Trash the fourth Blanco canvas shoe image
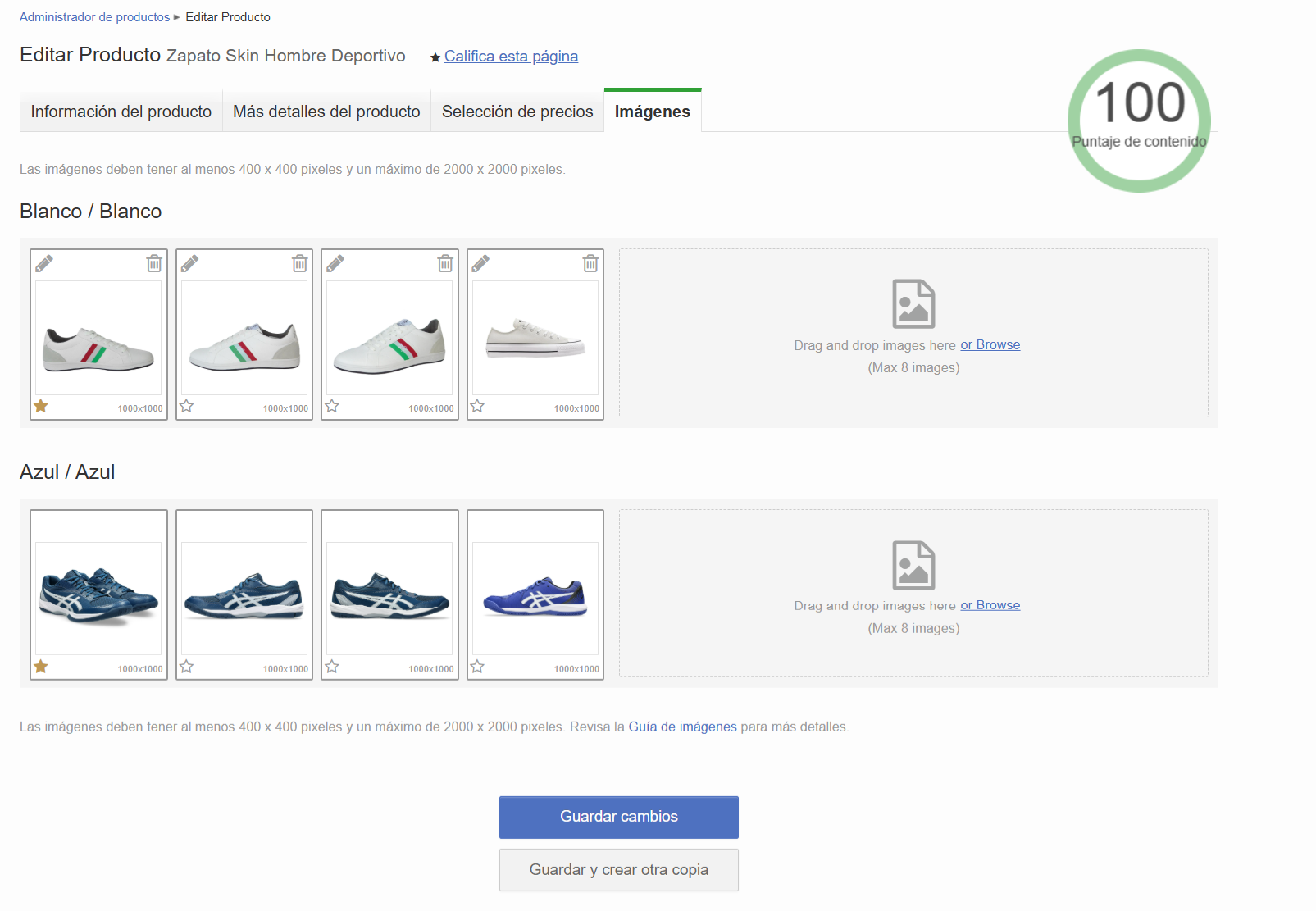Image resolution: width=1316 pixels, height=911 pixels. point(590,263)
